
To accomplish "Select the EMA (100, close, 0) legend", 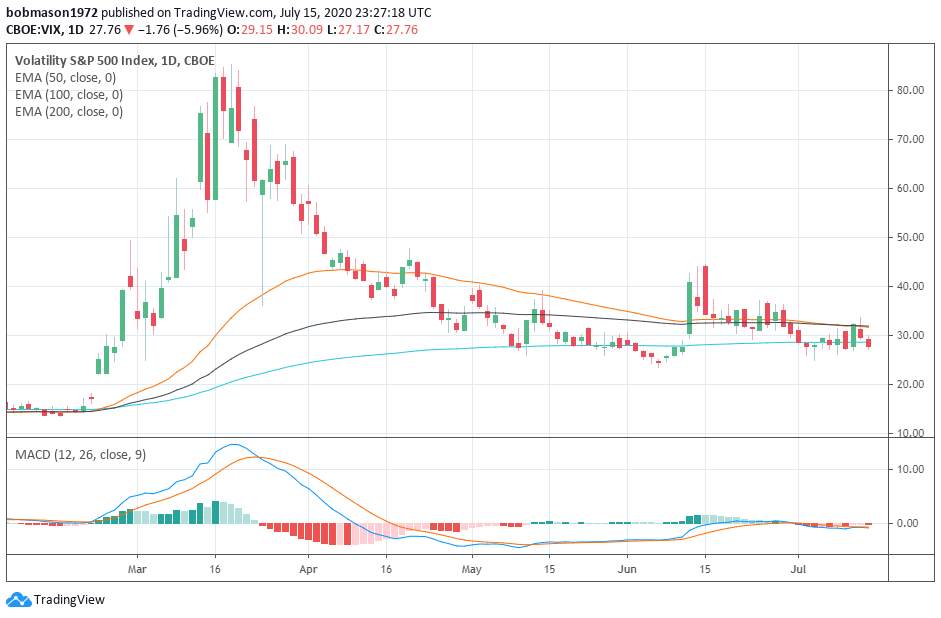I will pos(68,94).
